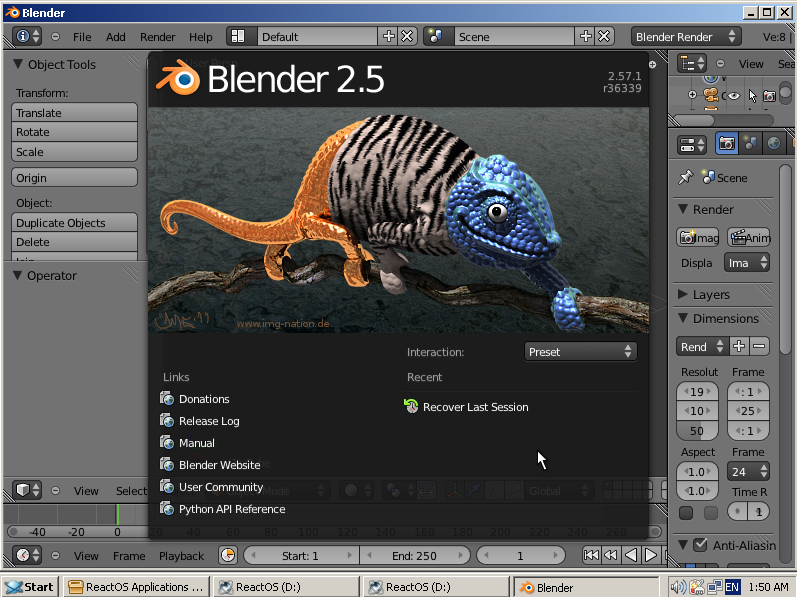Click the Render image camera button
Image resolution: width=797 pixels, height=597 pixels.
point(697,237)
